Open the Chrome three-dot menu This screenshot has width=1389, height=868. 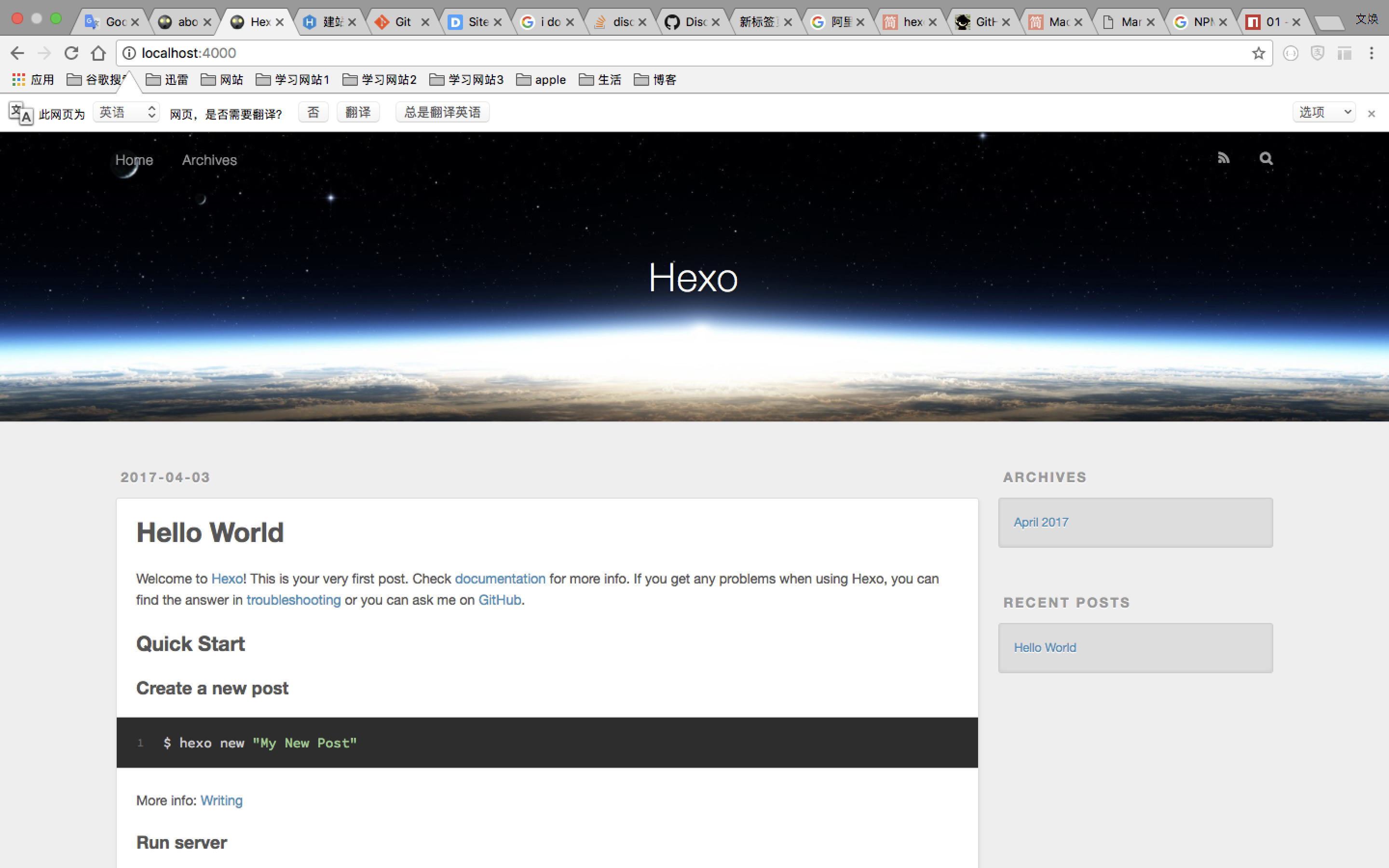(x=1371, y=54)
